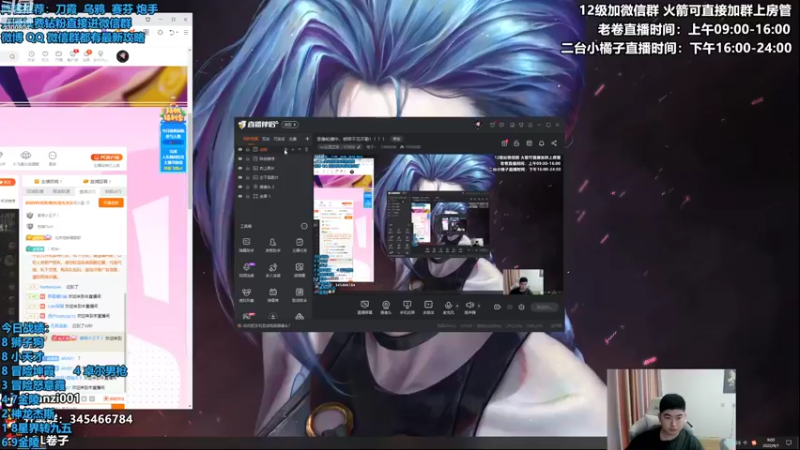
Task: Open the user avatar in streaming app title bar
Action: (x=478, y=124)
